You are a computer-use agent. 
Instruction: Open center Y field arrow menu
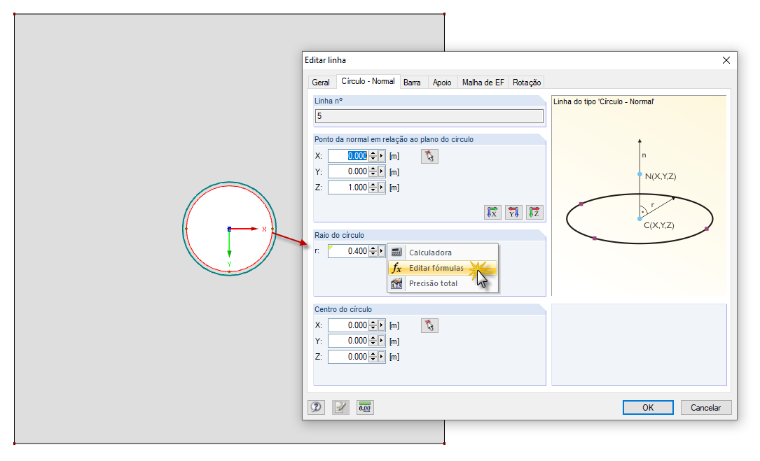[x=381, y=341]
